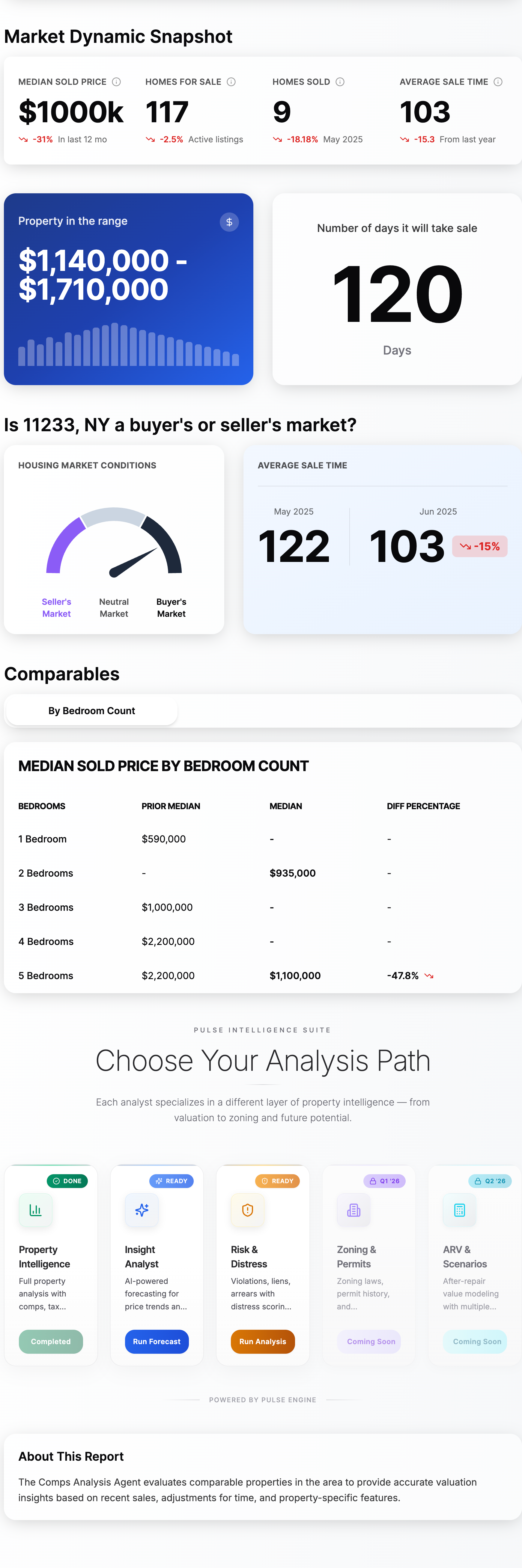The width and height of the screenshot is (522, 1568).
Task: Click the Zoning & Permits building icon
Action: (x=354, y=1210)
